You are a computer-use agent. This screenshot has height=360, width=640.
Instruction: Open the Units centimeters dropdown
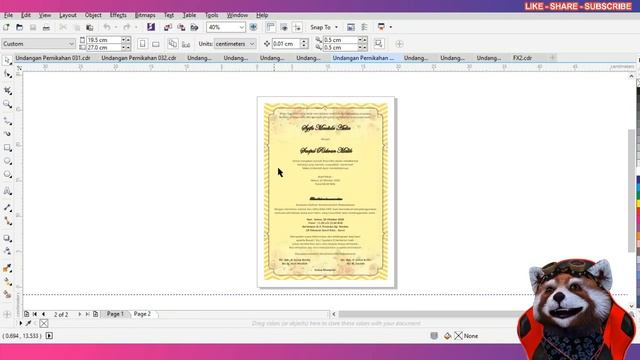tap(252, 44)
